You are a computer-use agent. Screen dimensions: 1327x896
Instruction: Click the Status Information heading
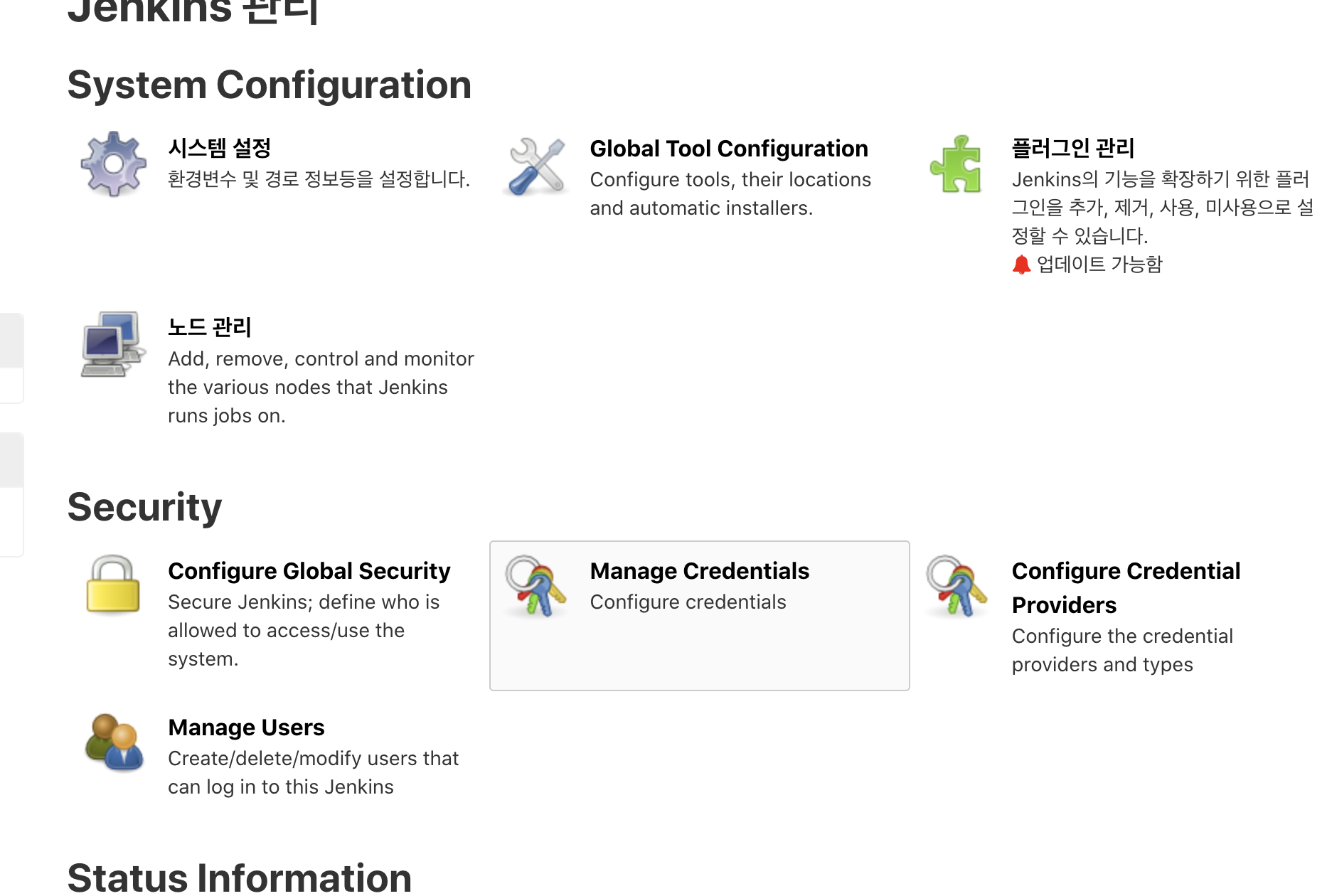(240, 877)
